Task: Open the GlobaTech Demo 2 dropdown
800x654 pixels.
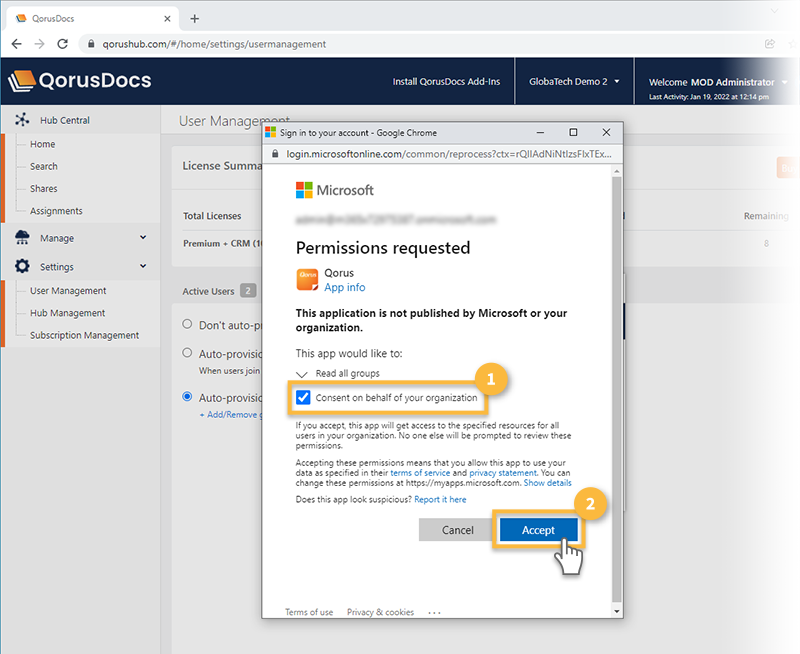Action: click(573, 82)
